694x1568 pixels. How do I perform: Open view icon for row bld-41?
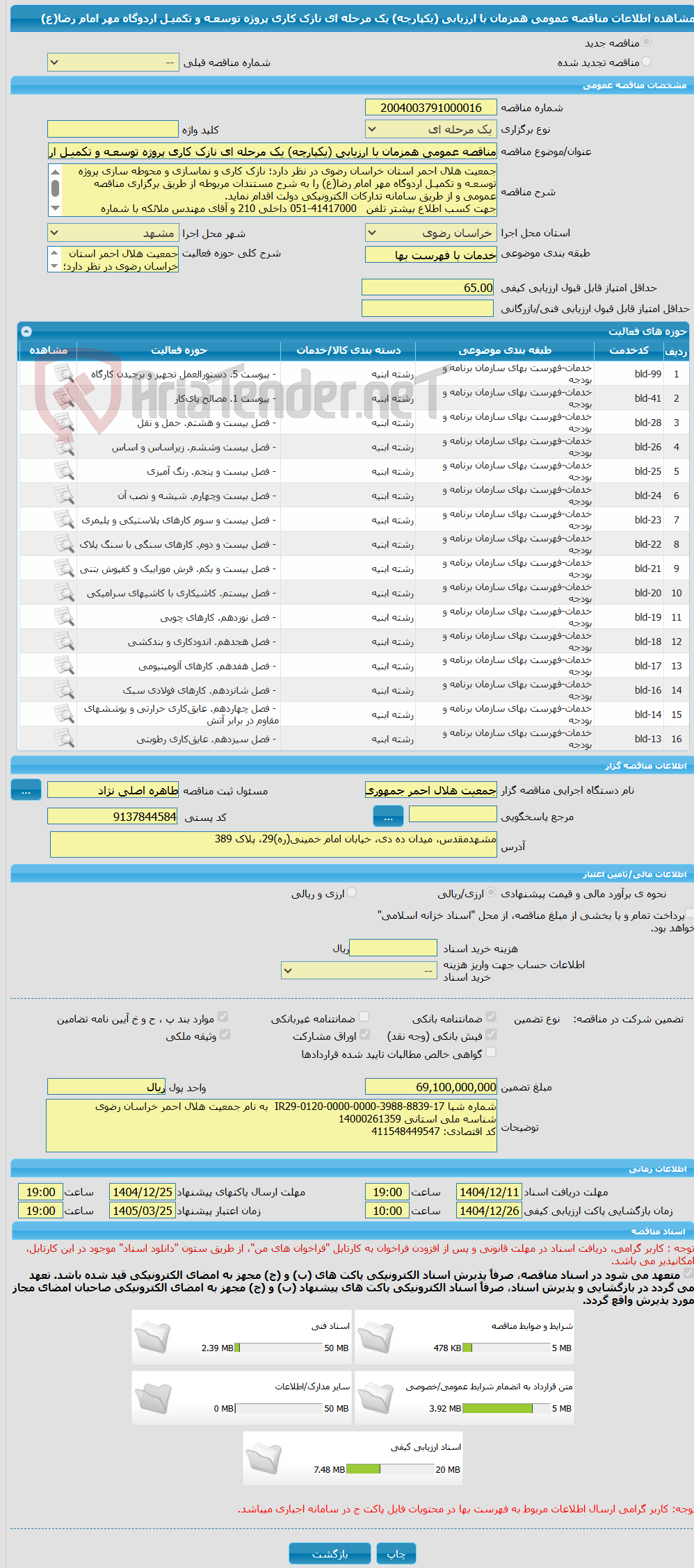pos(64,398)
